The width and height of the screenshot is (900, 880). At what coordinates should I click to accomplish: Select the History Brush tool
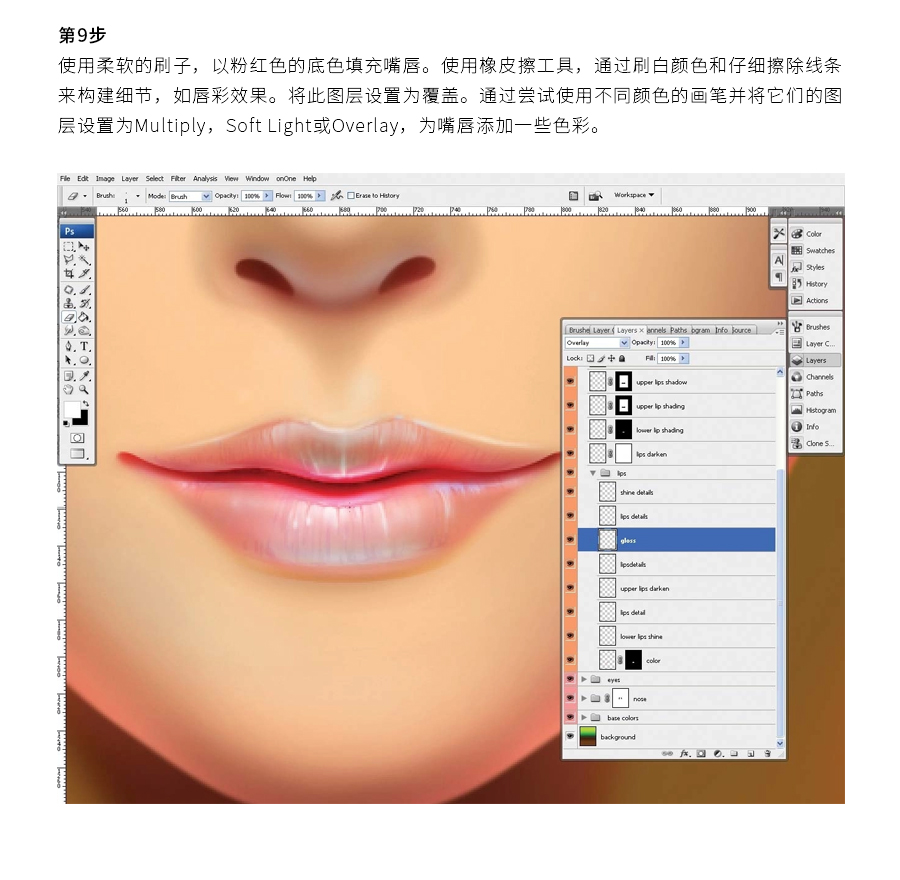pos(84,303)
